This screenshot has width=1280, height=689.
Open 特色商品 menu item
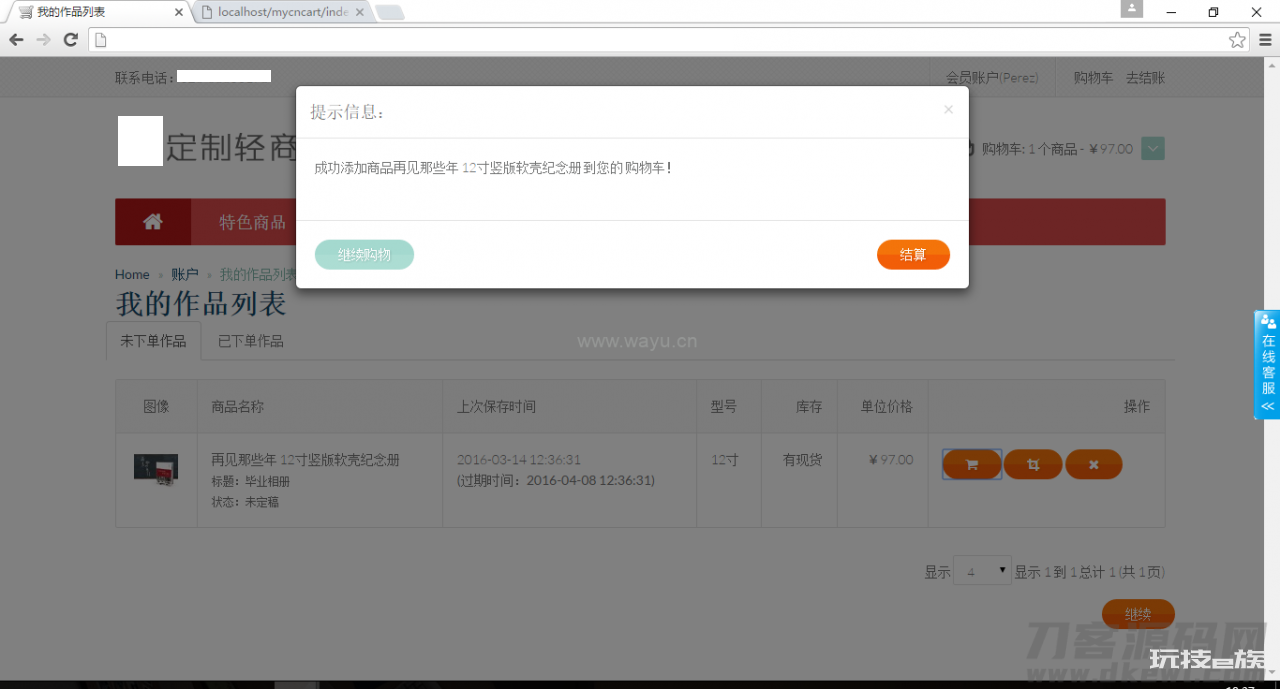[253, 222]
